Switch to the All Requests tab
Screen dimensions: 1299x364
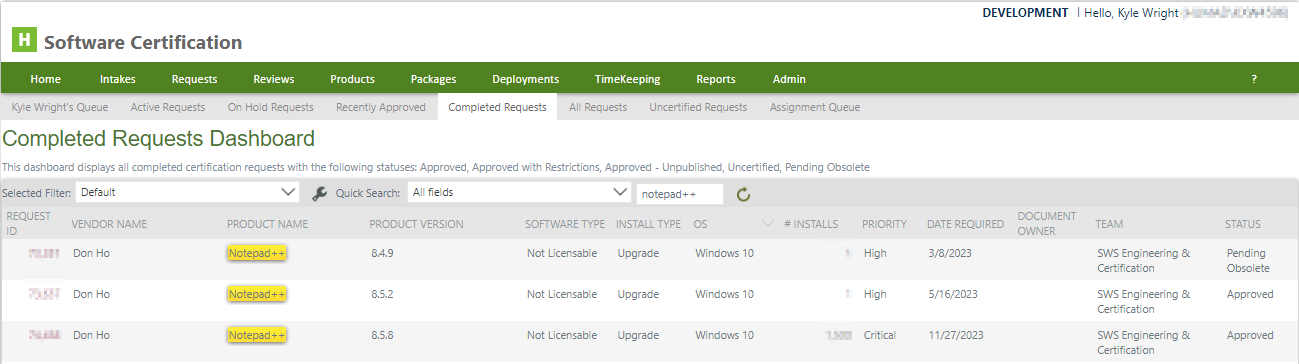click(x=598, y=107)
